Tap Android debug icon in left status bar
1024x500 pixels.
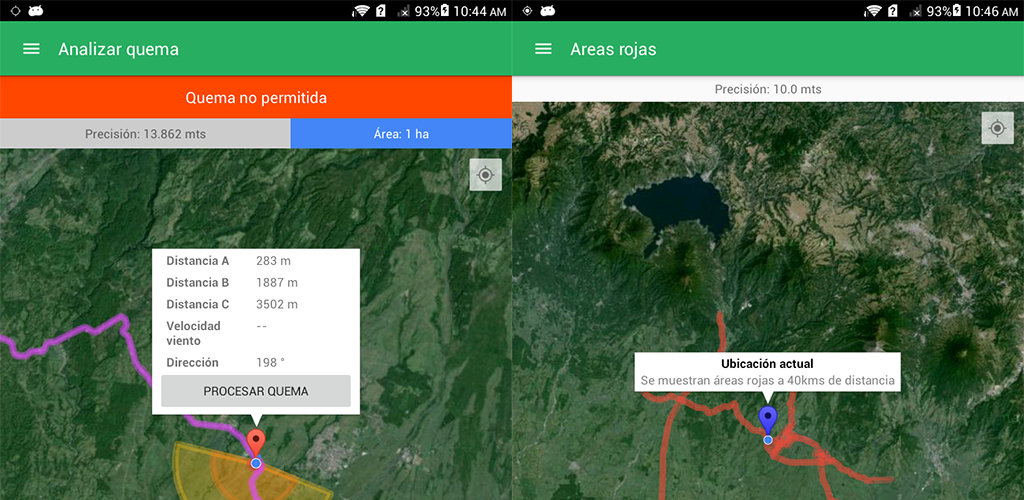click(x=35, y=10)
